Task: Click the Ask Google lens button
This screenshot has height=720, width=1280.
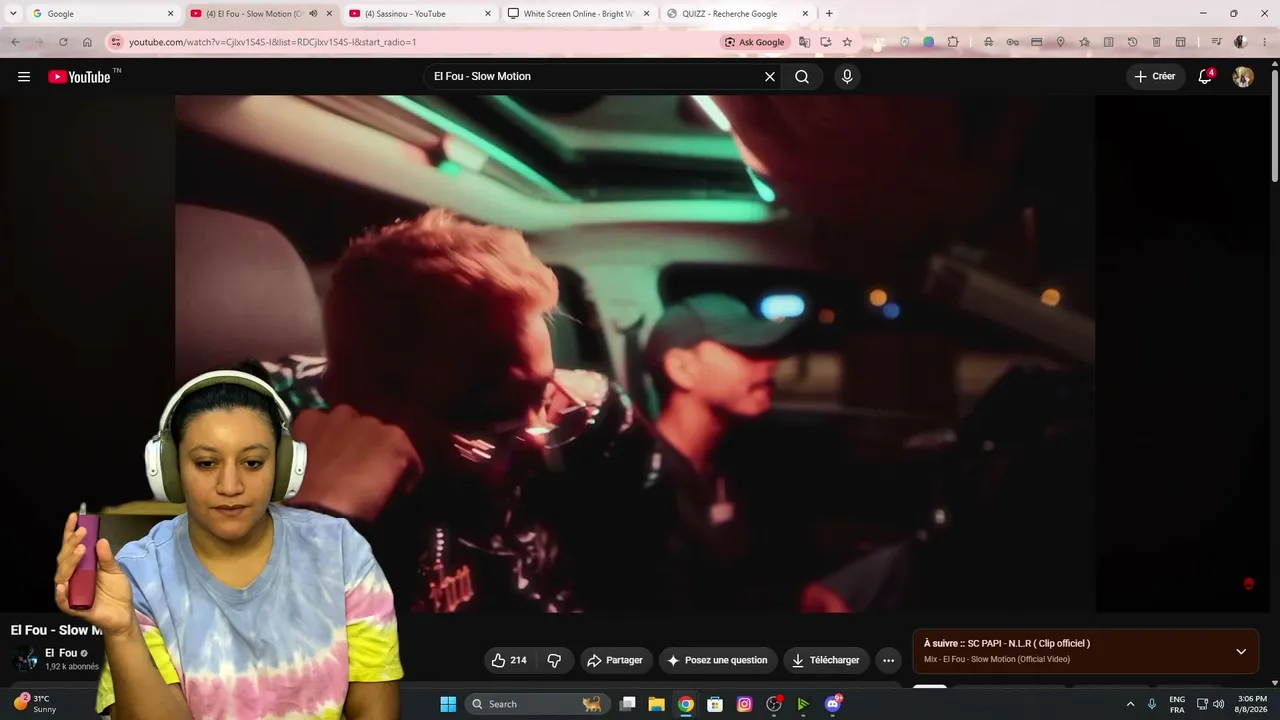Action: 755,42
